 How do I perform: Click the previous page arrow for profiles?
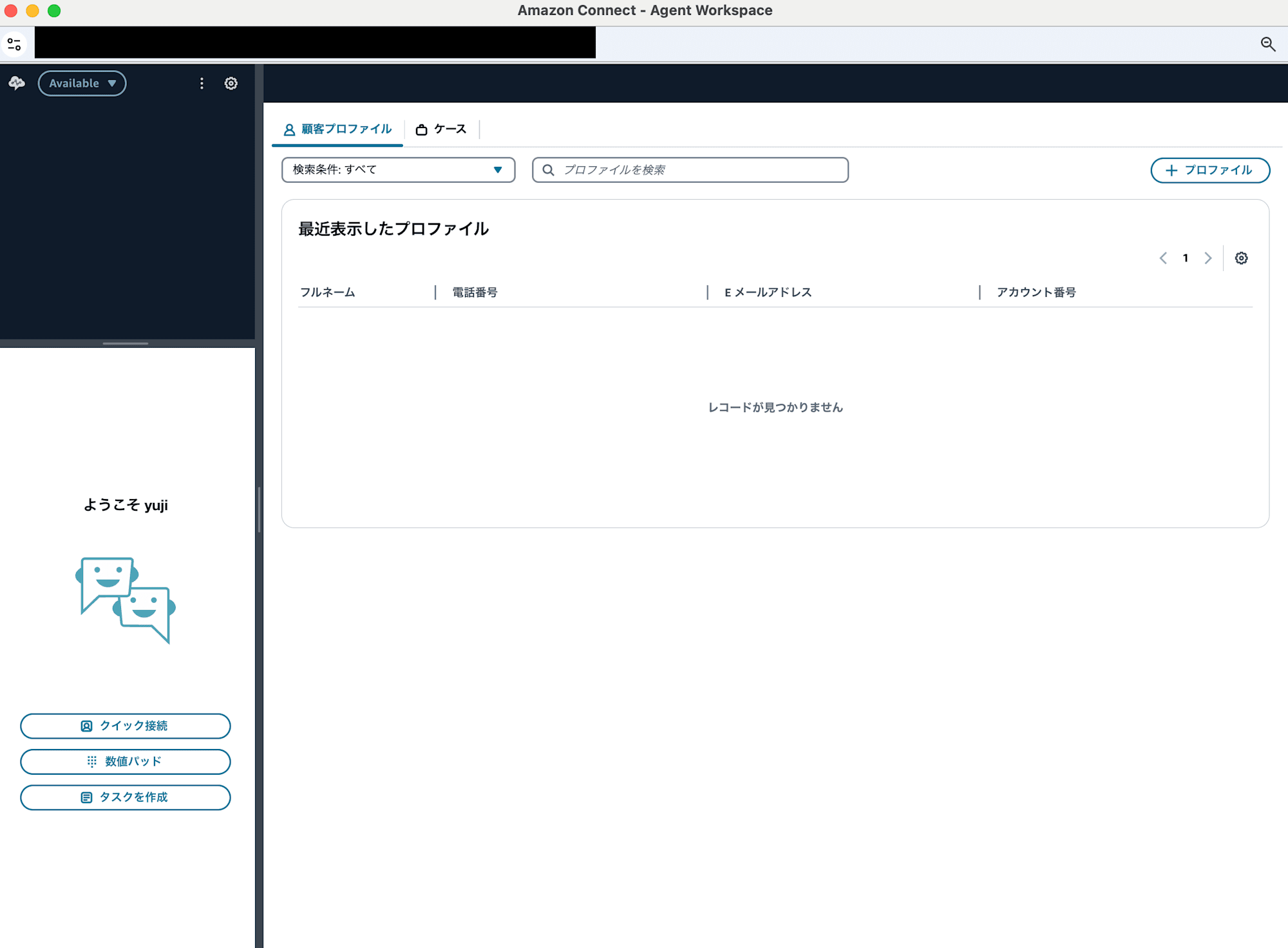click(1163, 258)
